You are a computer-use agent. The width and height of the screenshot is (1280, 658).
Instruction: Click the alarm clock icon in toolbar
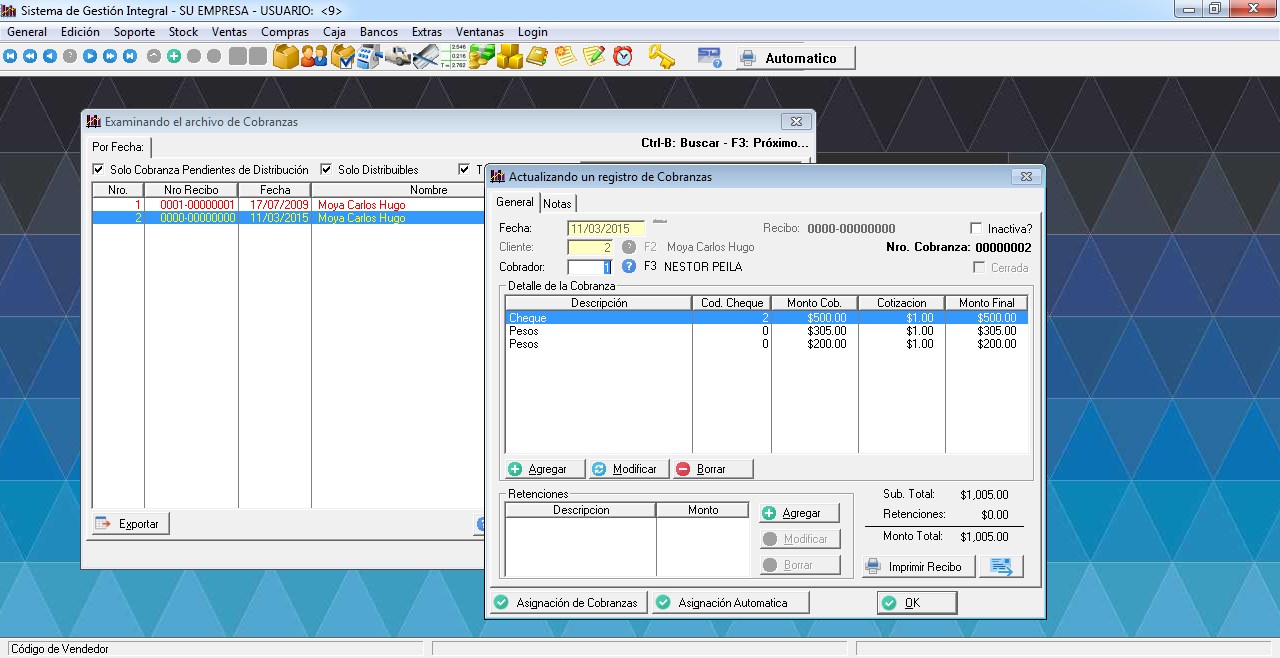click(x=623, y=57)
